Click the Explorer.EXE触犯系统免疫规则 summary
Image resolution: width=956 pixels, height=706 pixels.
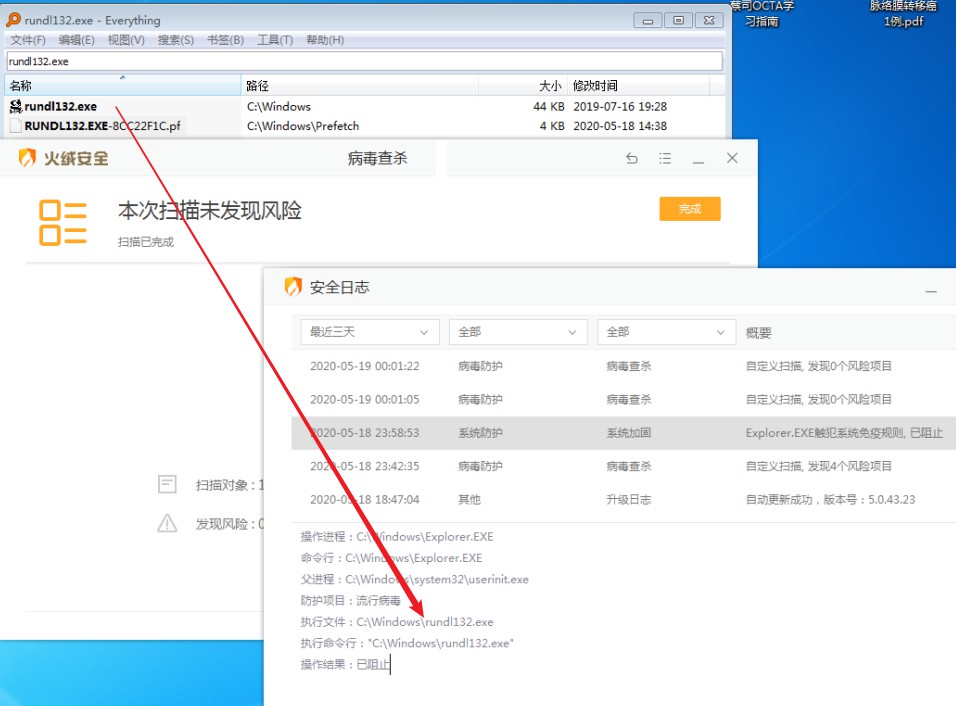[844, 433]
